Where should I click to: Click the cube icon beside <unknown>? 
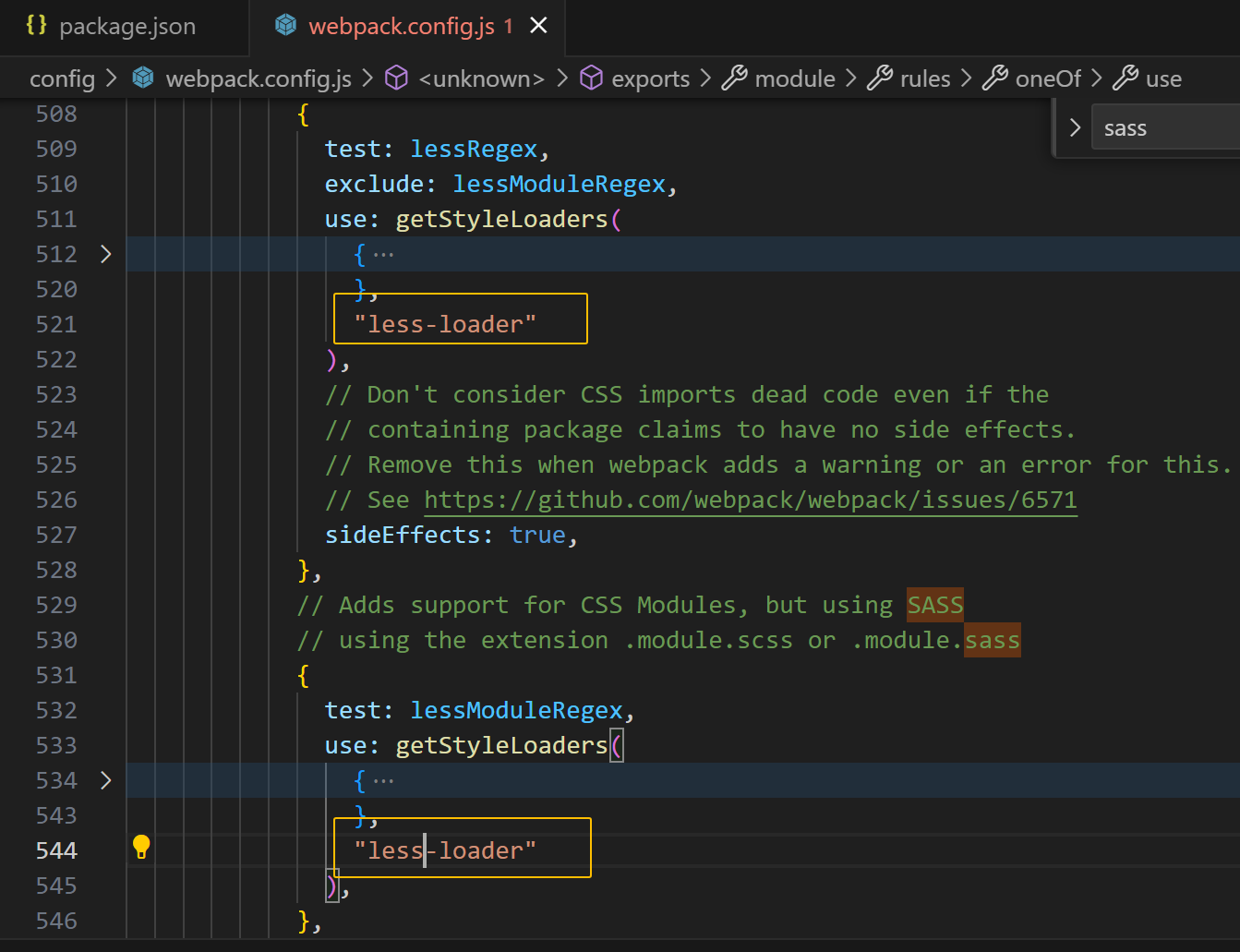(x=396, y=78)
